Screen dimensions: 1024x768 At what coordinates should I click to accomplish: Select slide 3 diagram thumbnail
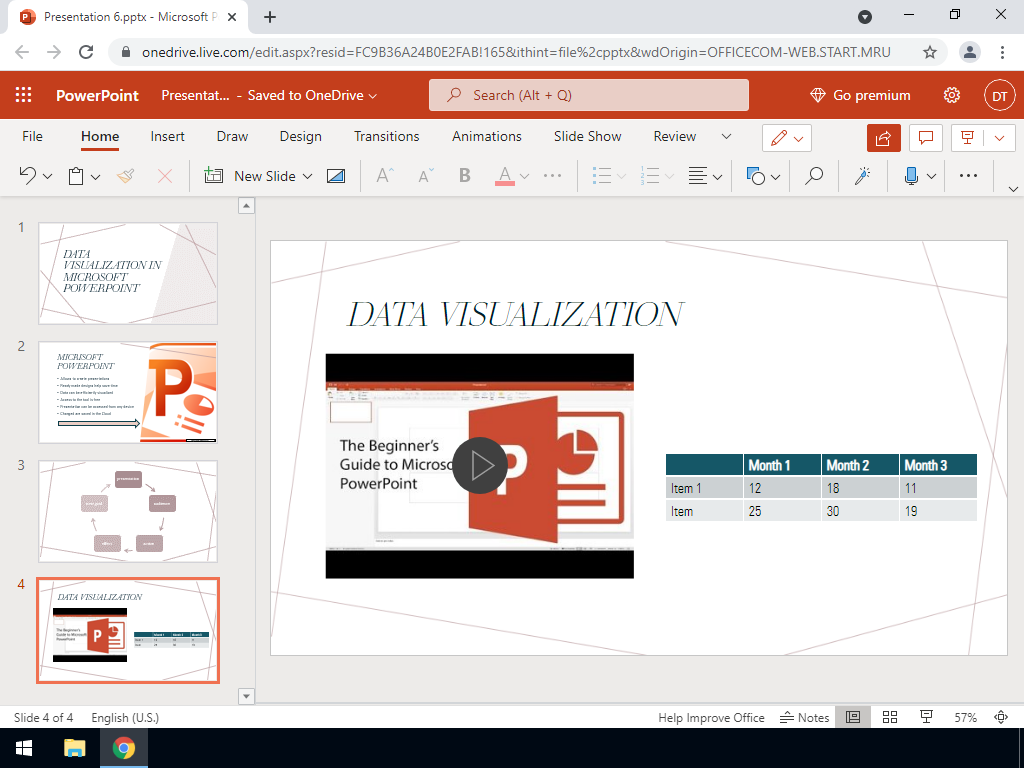[x=128, y=511]
